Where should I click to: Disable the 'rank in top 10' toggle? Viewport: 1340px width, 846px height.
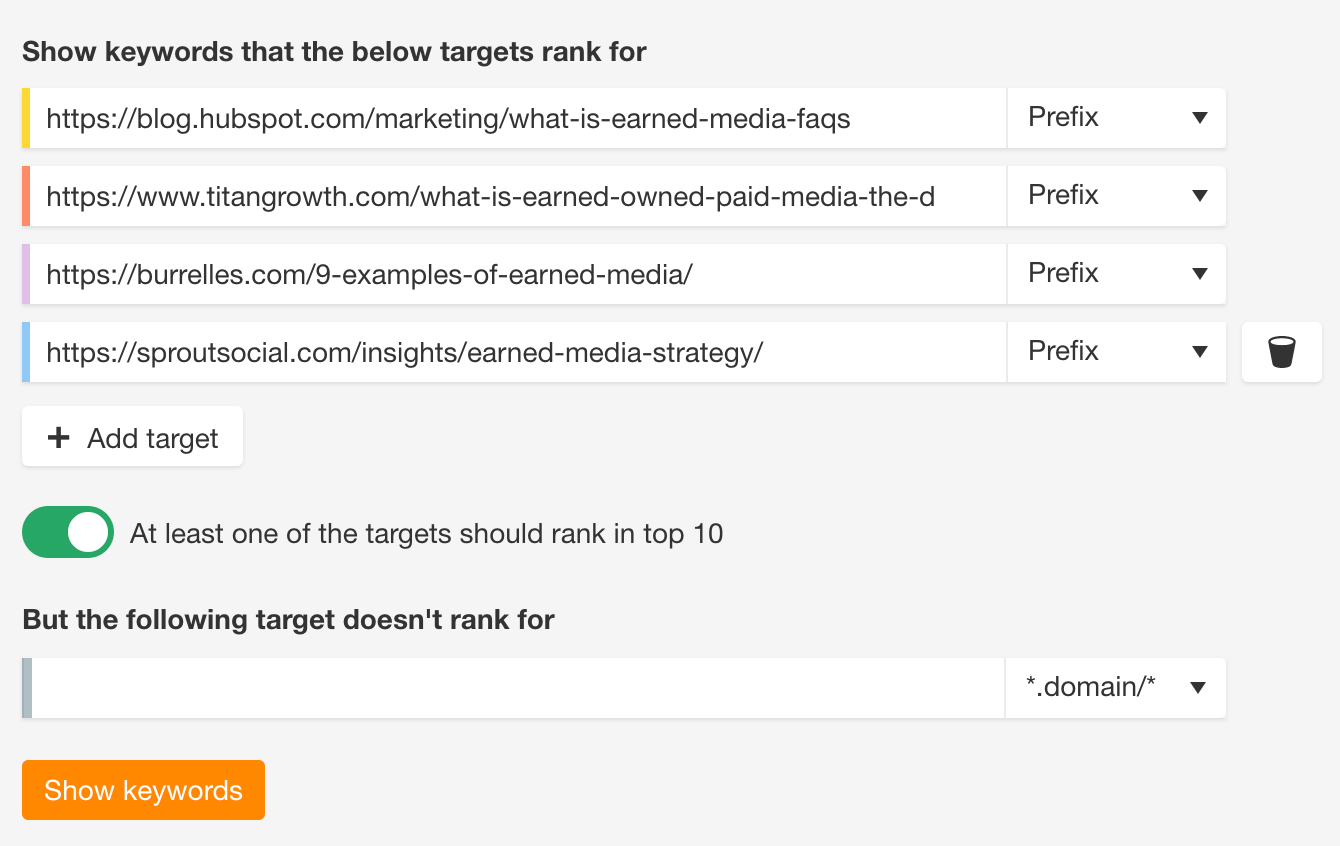67,532
